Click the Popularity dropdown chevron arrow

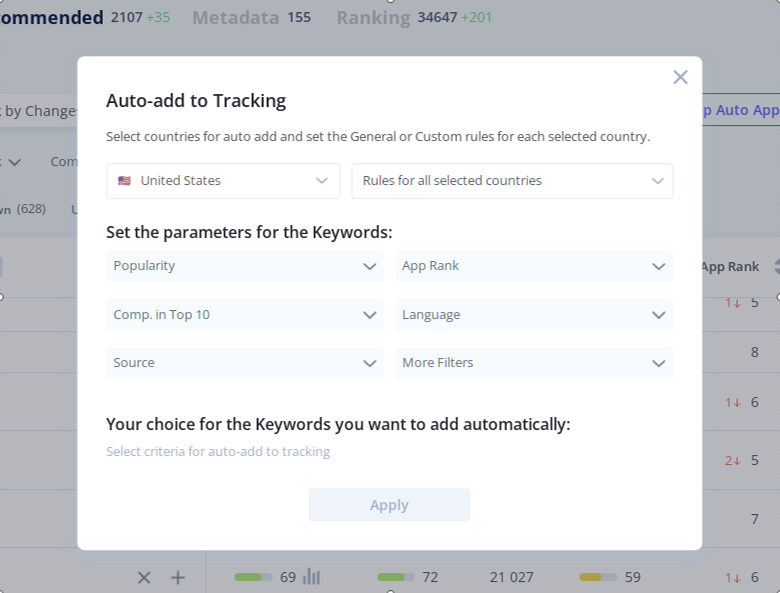tap(370, 266)
